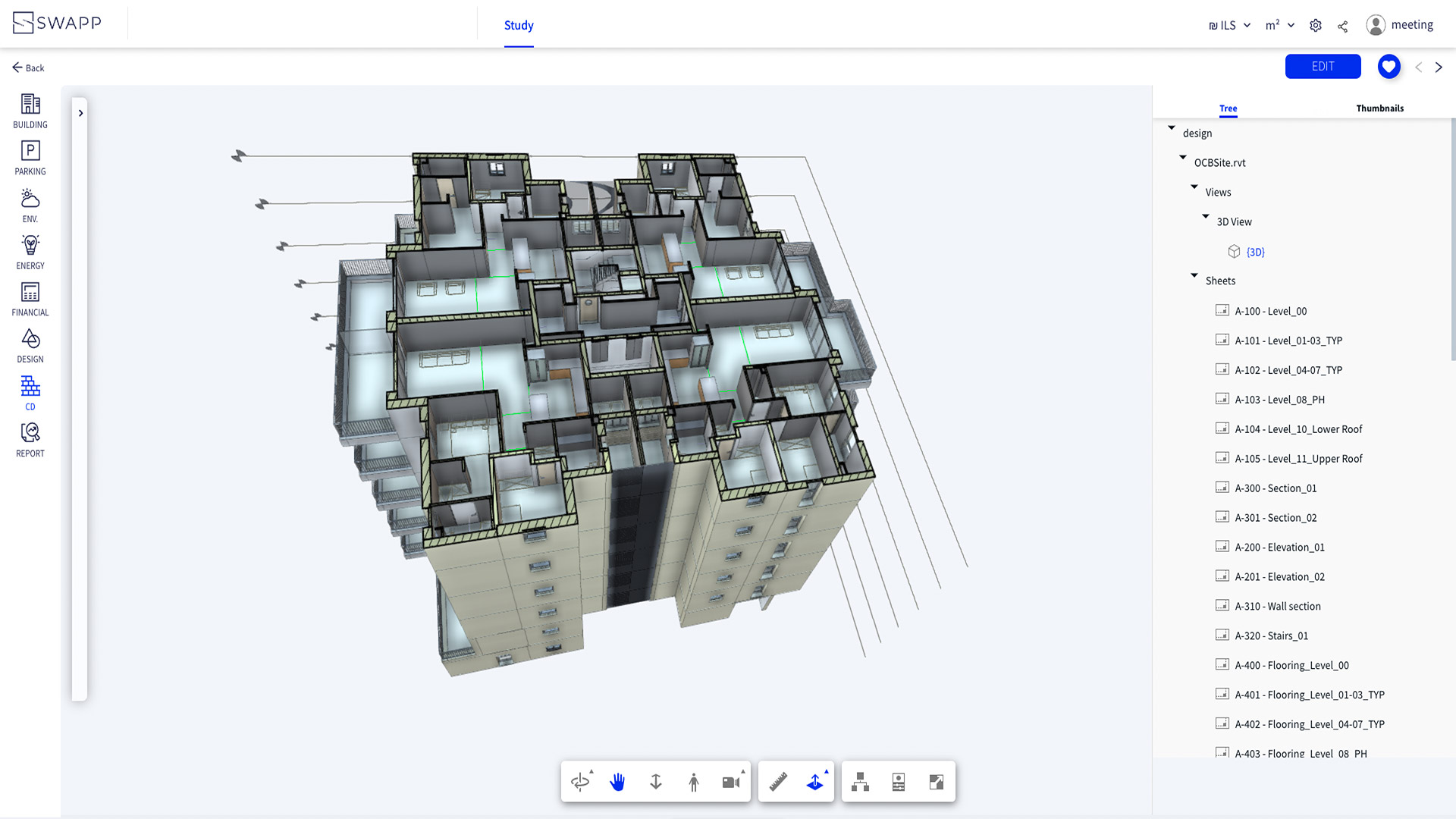Viewport: 1456px width, 819px height.
Task: Select the Study tab
Action: [x=519, y=25]
